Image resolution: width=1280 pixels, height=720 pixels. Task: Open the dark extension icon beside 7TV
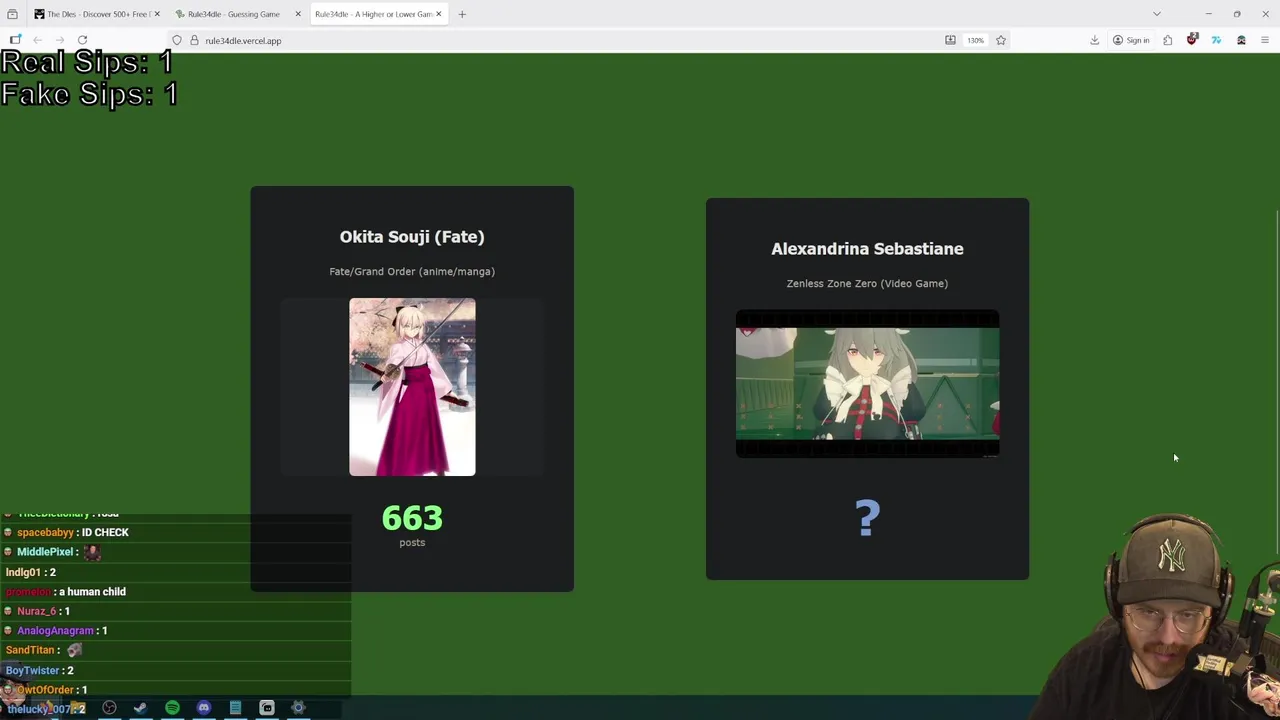click(x=1241, y=40)
